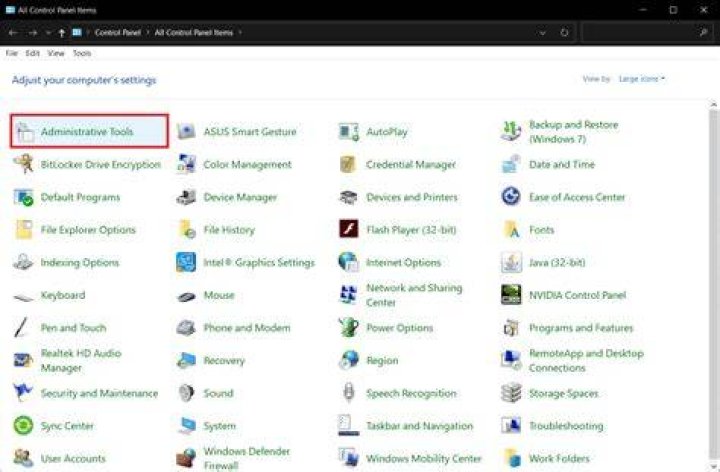The height and width of the screenshot is (472, 720).
Task: Open the Intel Graphics Settings icon
Action: coord(186,263)
